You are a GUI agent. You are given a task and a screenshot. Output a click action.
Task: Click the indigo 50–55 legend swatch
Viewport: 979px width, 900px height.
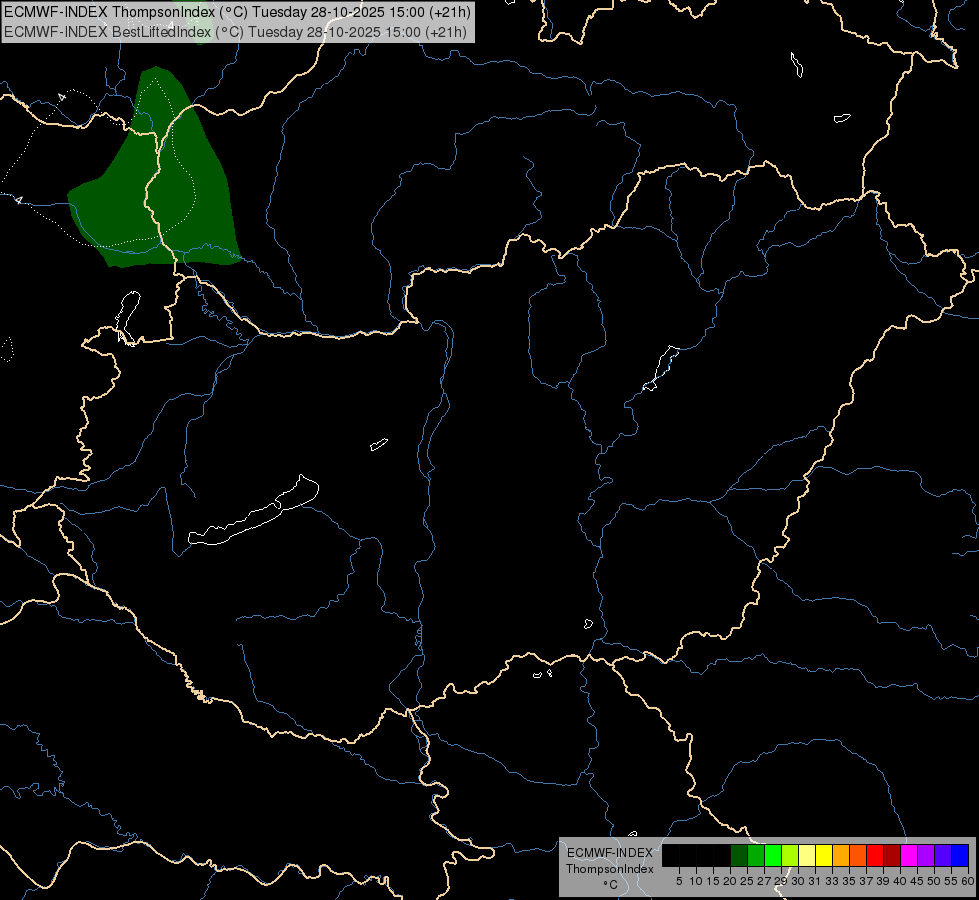[x=943, y=855]
